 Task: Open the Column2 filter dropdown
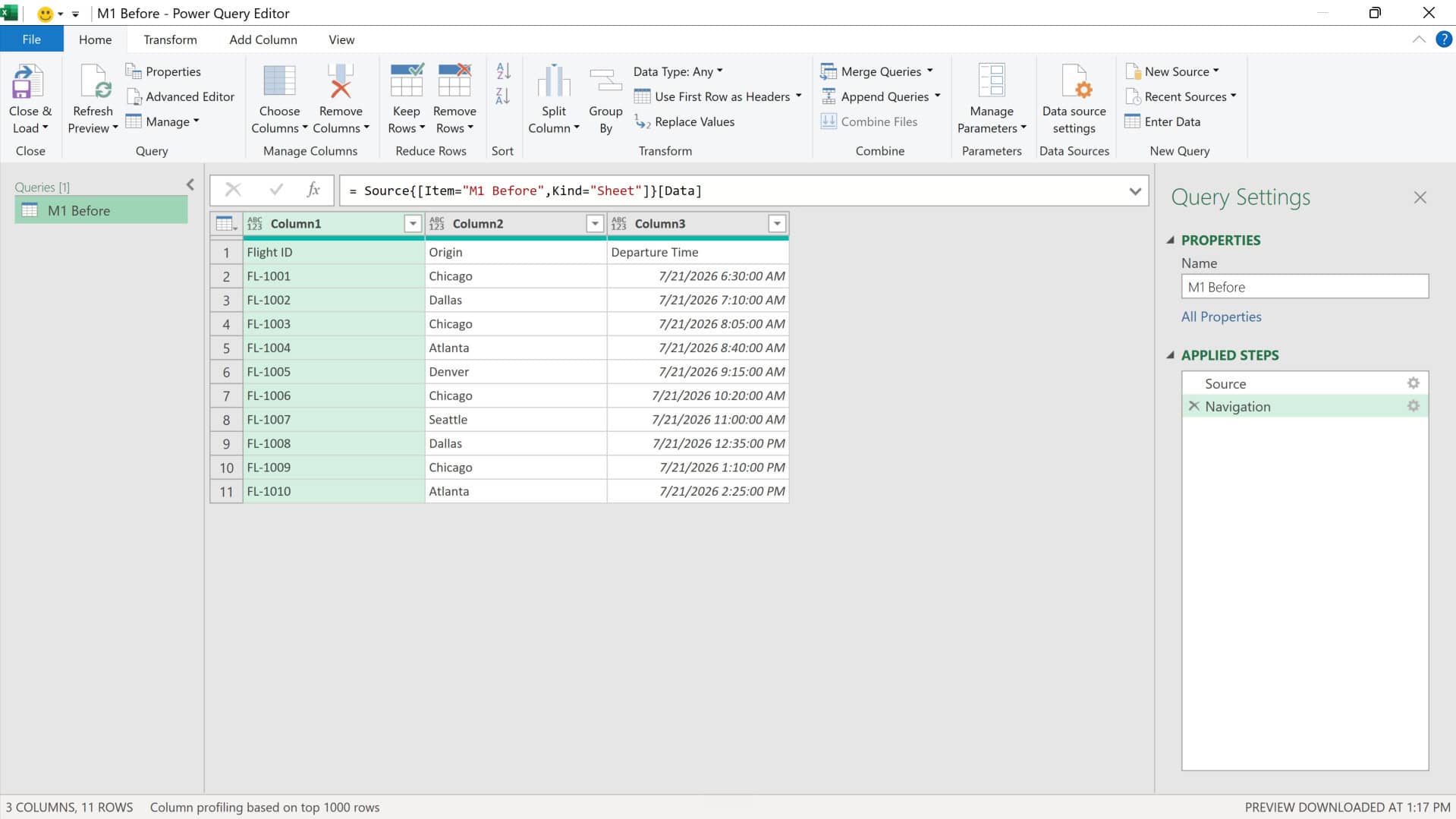click(x=595, y=224)
